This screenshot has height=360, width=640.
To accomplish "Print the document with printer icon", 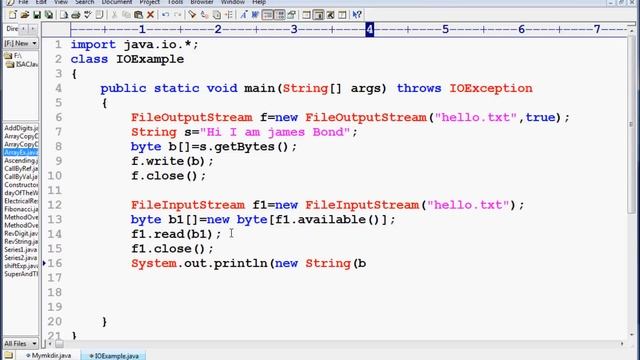I will (x=76, y=15).
